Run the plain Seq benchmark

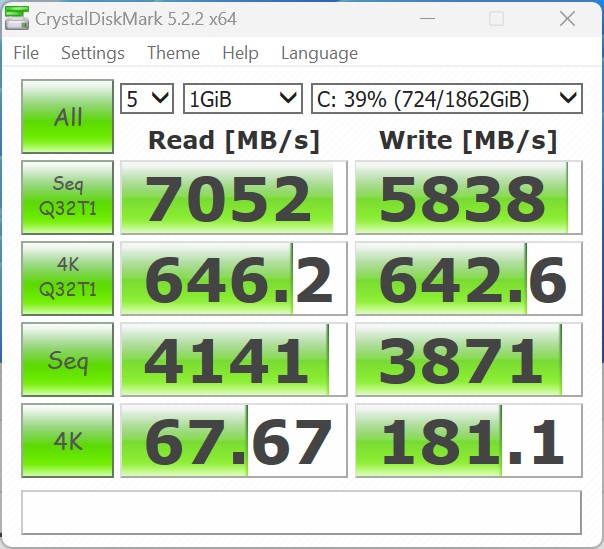tap(67, 359)
